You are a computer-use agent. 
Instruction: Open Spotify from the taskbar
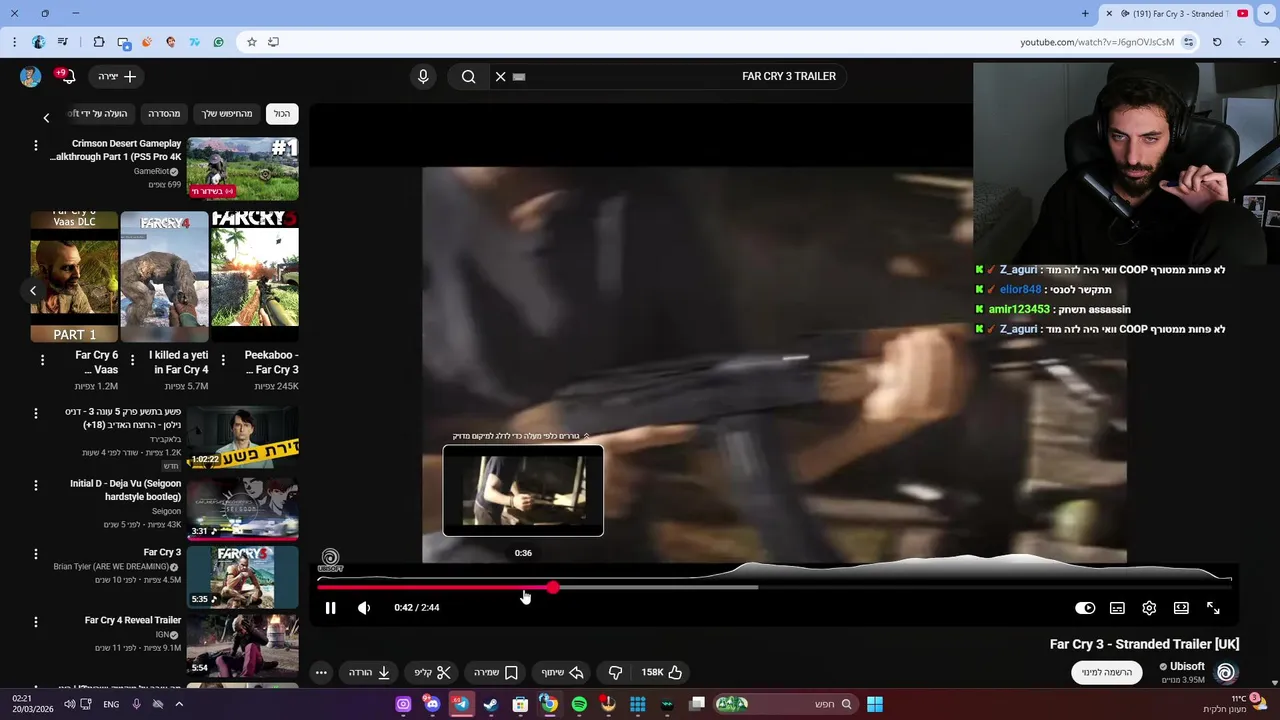[x=579, y=704]
